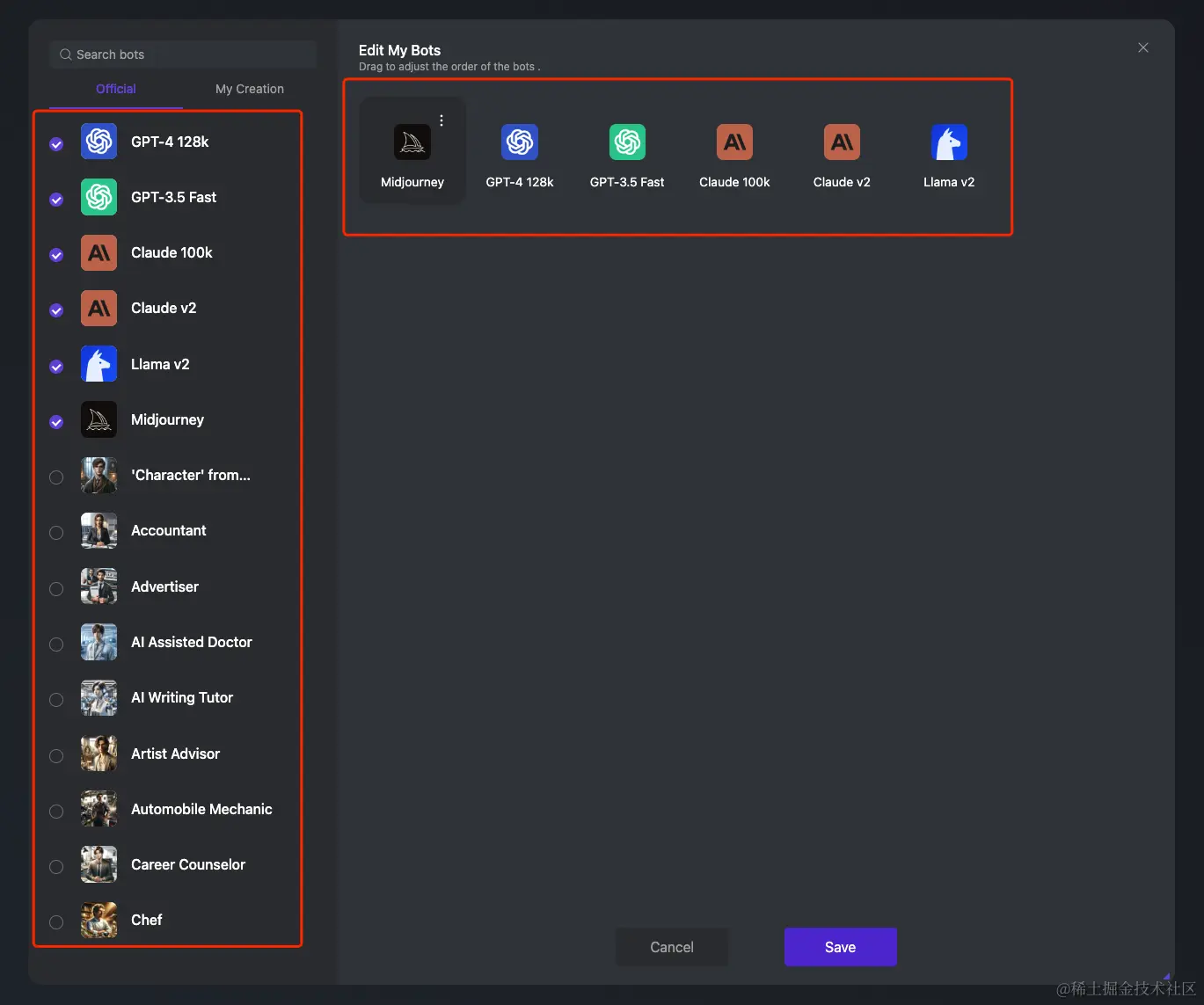Enable the Chef bot checkbox
The image size is (1204, 1005).
tap(56, 922)
